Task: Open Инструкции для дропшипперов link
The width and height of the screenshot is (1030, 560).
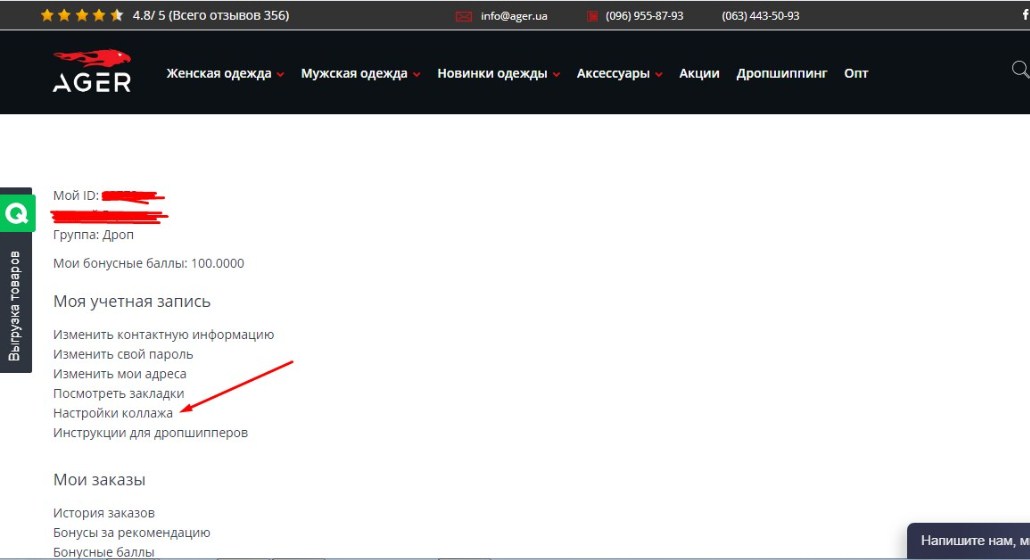Action: coord(150,433)
